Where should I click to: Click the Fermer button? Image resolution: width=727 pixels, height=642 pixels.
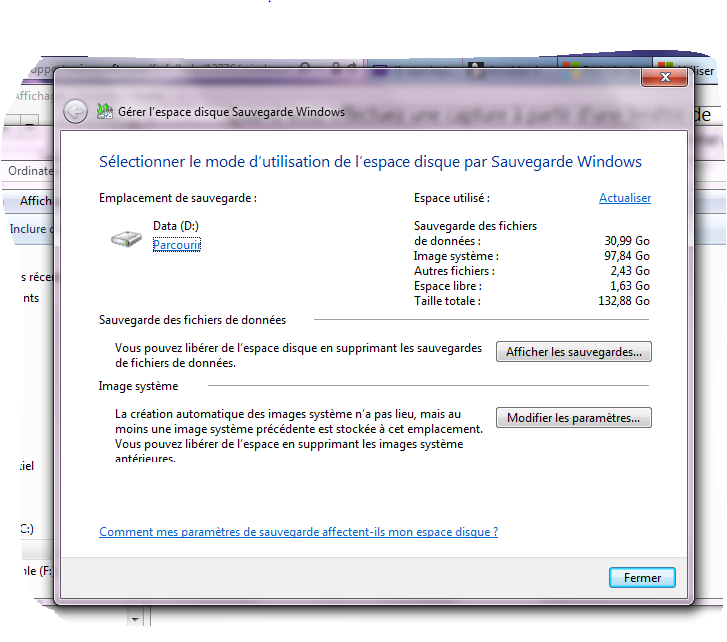click(642, 578)
